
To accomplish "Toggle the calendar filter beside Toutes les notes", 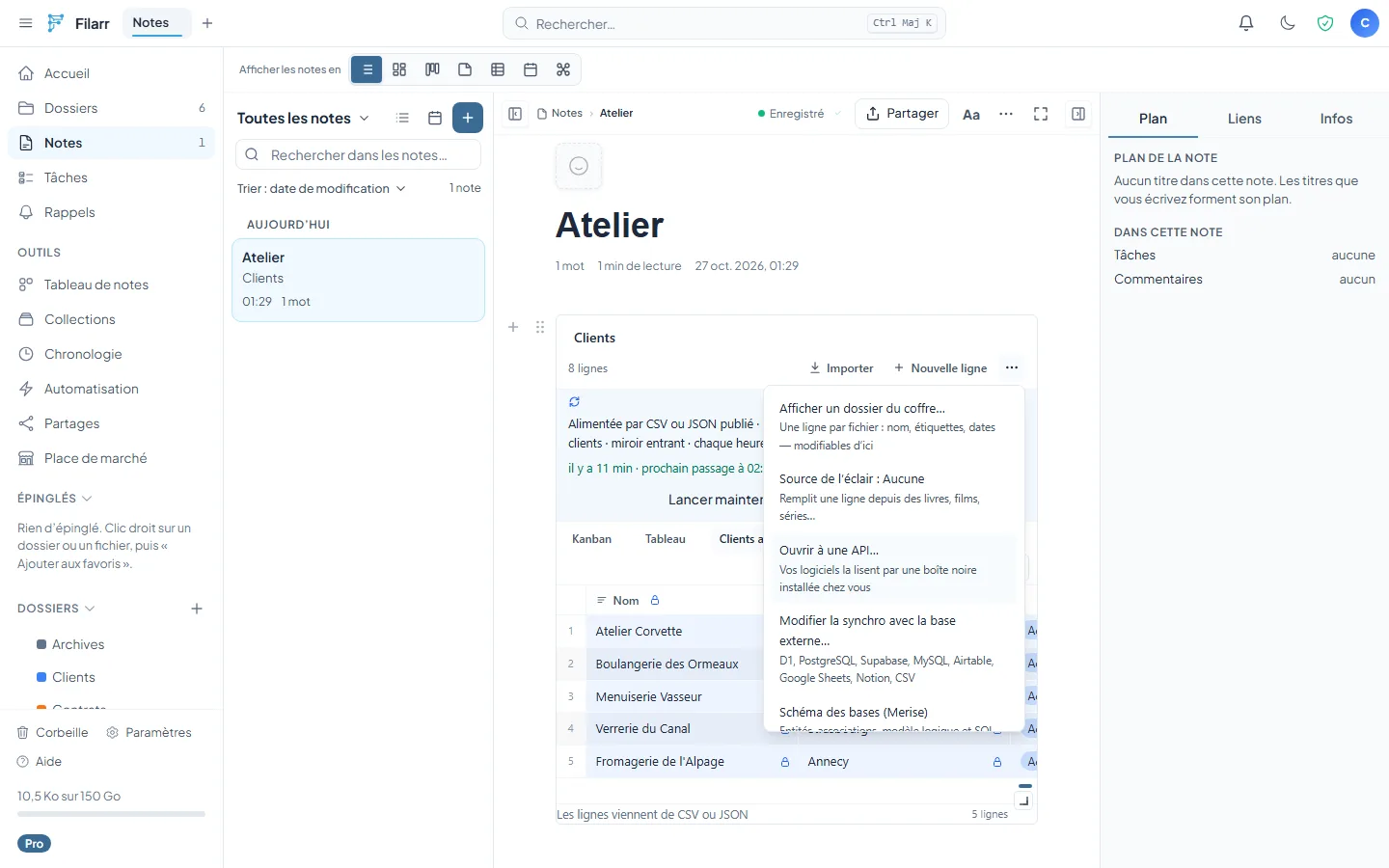I will point(435,118).
